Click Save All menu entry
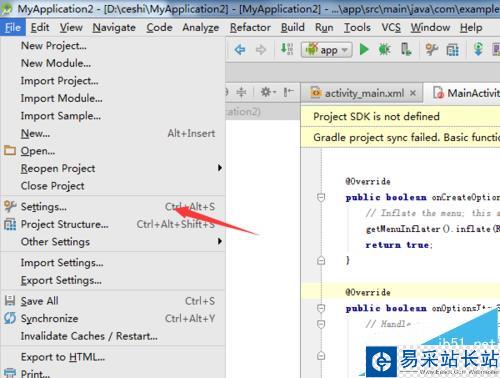 (x=113, y=301)
